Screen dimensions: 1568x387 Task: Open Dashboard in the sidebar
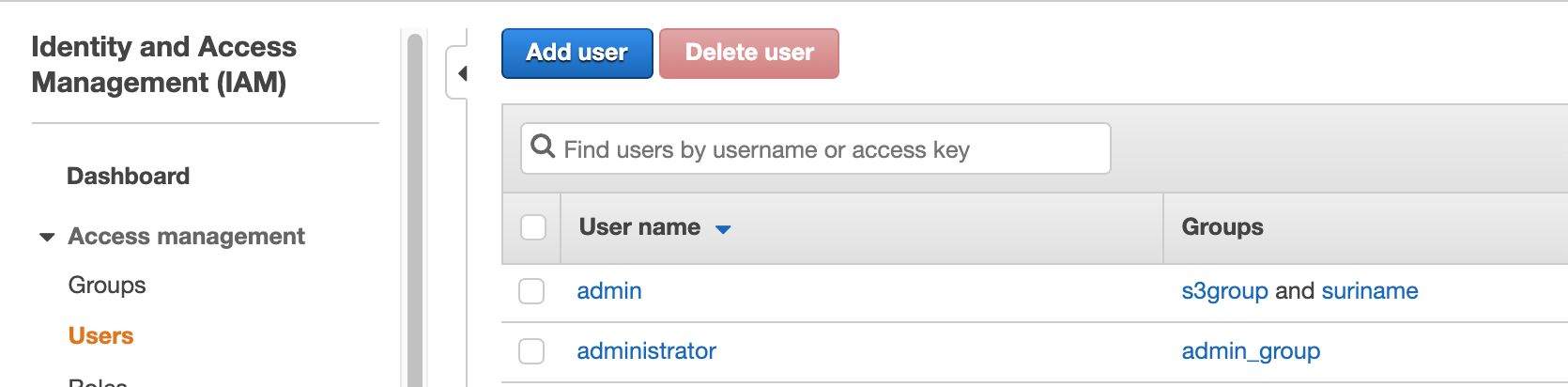(128, 176)
